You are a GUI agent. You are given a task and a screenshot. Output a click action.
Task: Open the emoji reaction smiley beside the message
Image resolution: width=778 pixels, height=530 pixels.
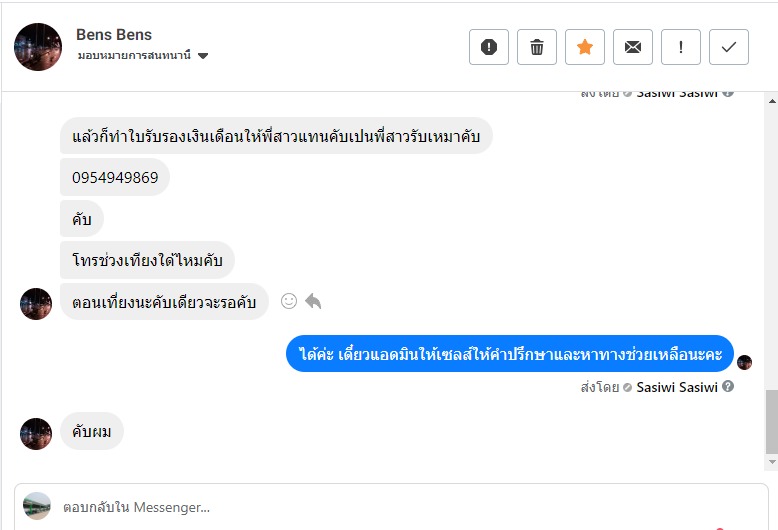(x=289, y=301)
